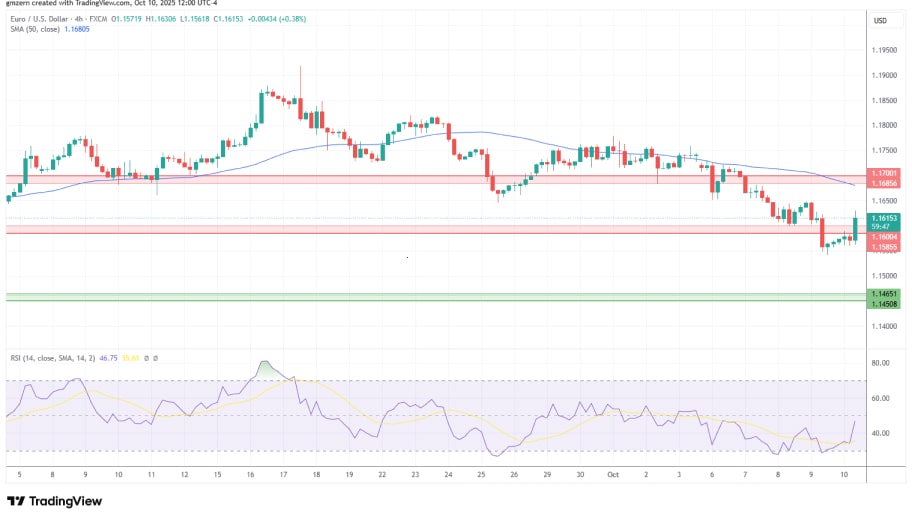The height and width of the screenshot is (513, 912).
Task: Select the red 1.15855 price level tag
Action: pyautogui.click(x=884, y=246)
